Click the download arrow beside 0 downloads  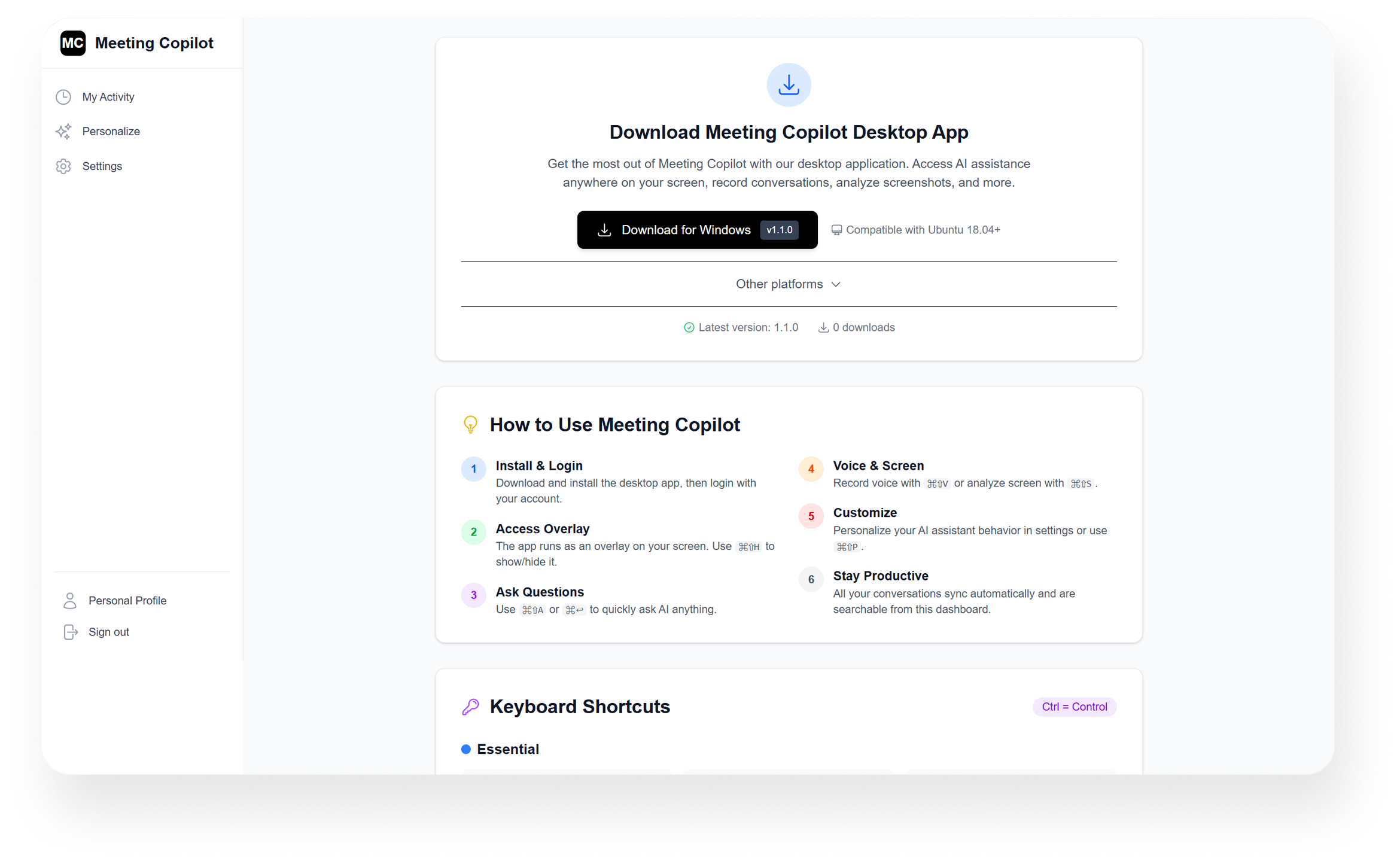pos(823,327)
